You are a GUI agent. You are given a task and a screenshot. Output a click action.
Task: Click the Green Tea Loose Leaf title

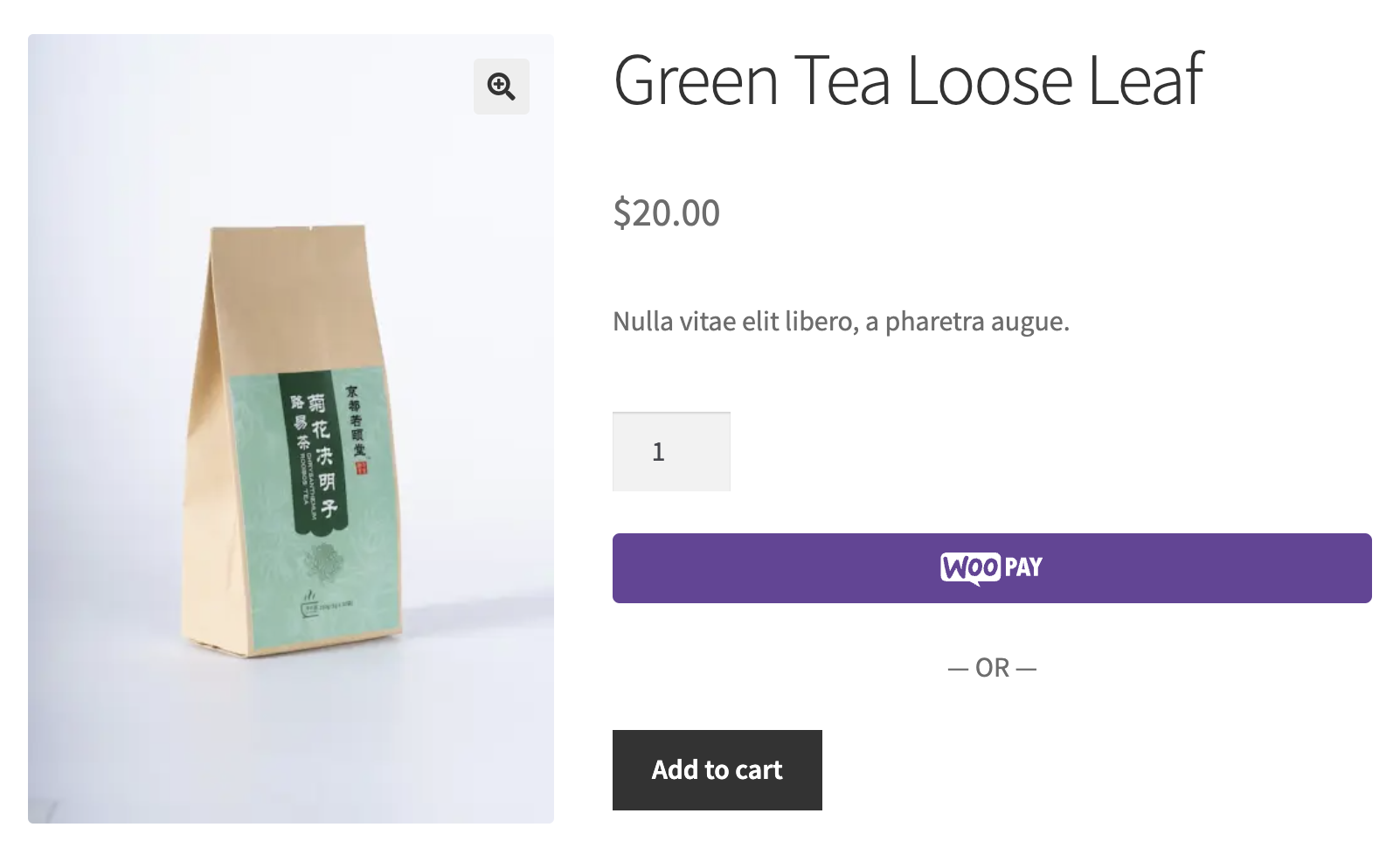pos(909,83)
